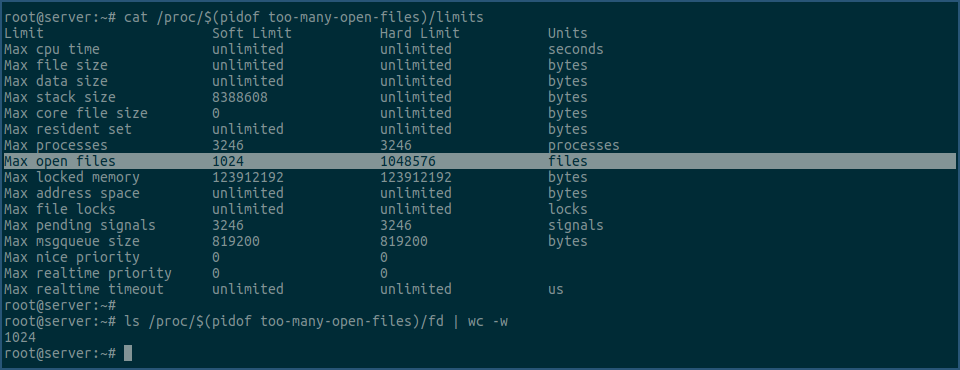Click the ls /proc fd command line
Viewport: 960px width, 370px height.
click(x=316, y=321)
